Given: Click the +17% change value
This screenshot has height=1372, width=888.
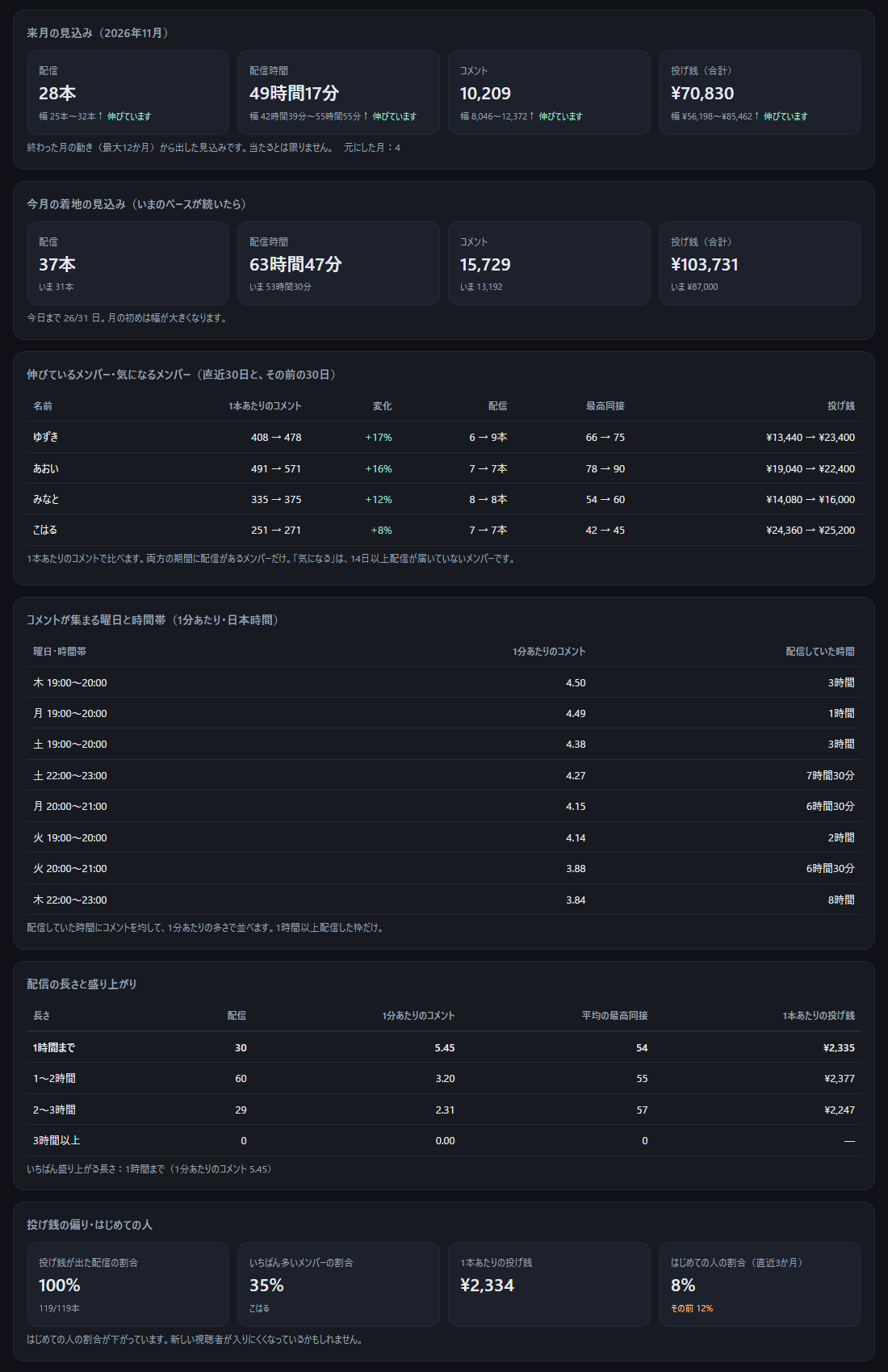Looking at the screenshot, I should [379, 437].
